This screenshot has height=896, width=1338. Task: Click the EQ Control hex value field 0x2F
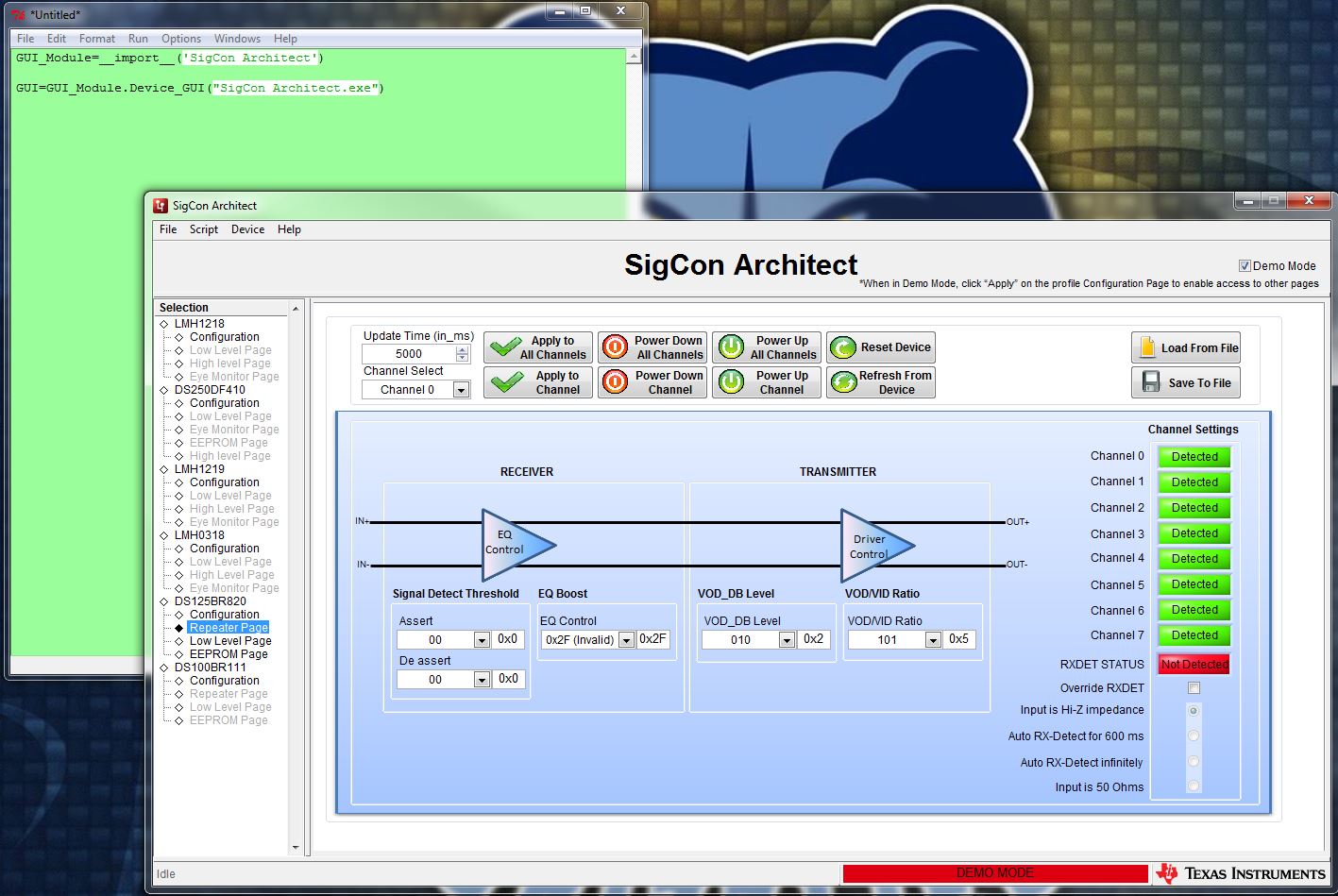(652, 639)
